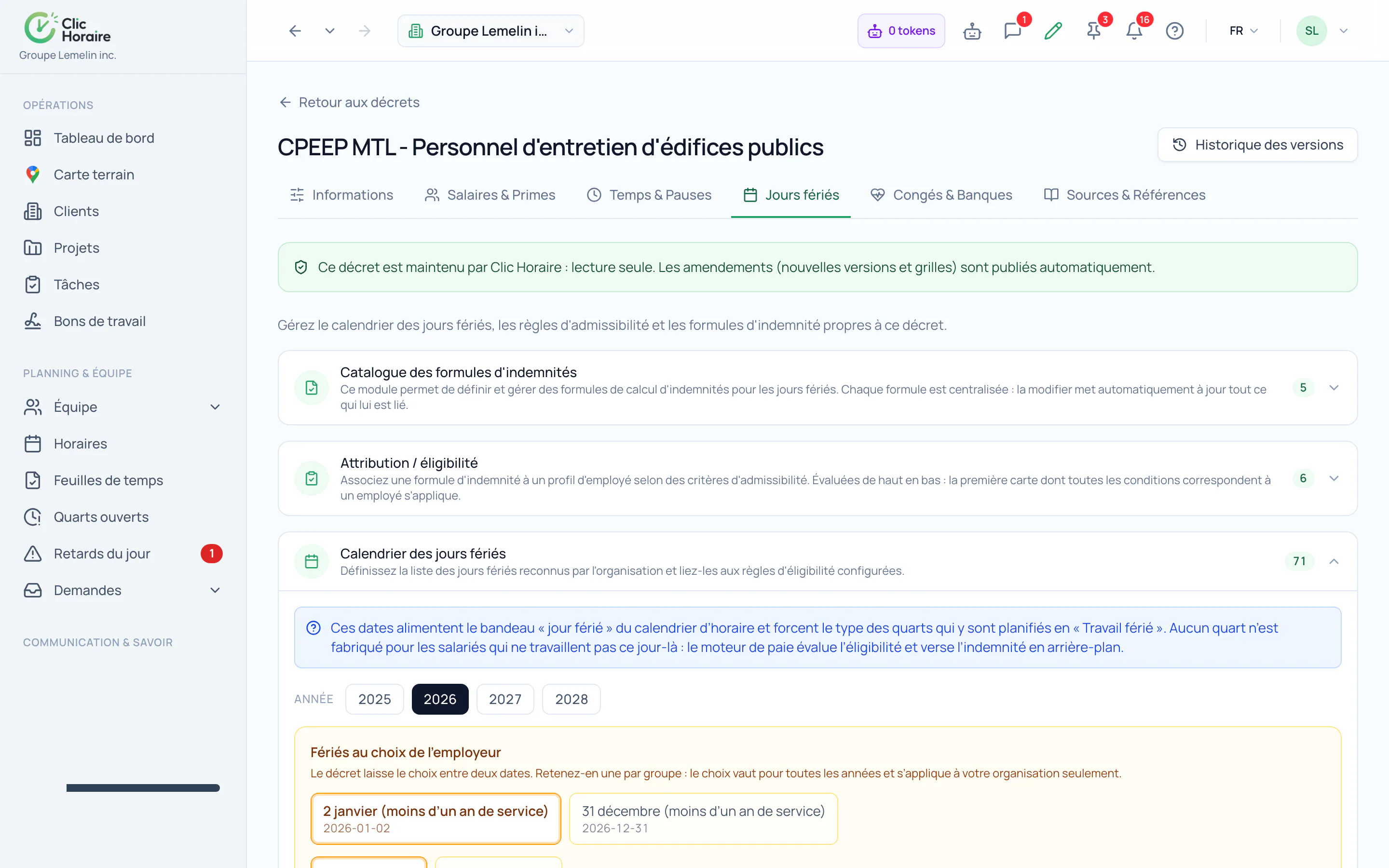The image size is (1389, 868).
Task: Open the AI robot assistant icon
Action: click(x=972, y=31)
